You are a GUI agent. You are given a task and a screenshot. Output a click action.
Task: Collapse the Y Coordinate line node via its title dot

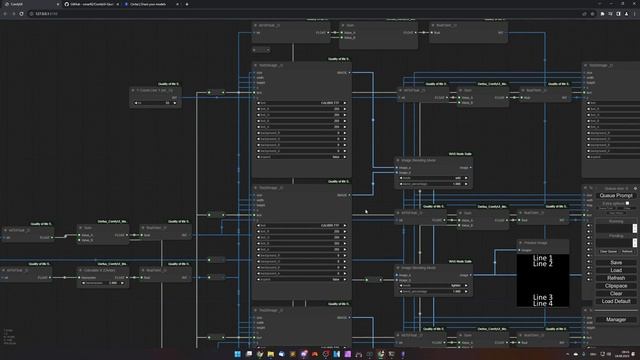[x=133, y=90]
